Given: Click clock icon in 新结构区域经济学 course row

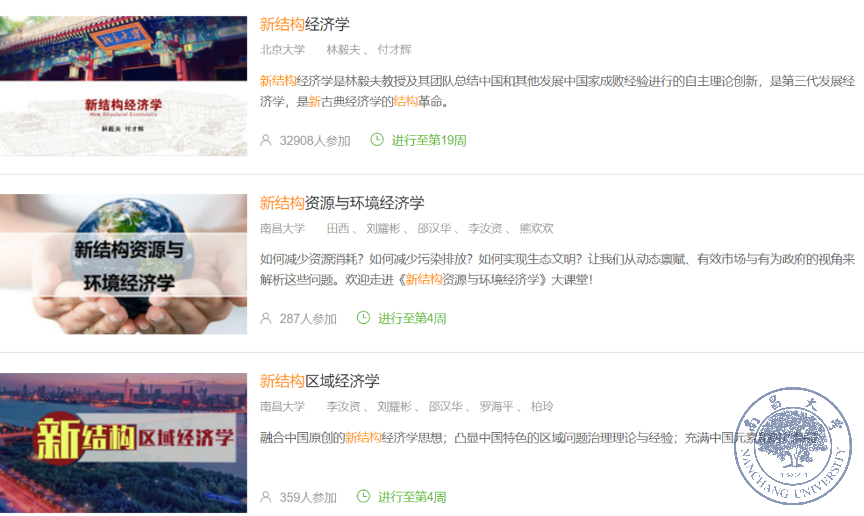Looking at the screenshot, I should click(363, 496).
